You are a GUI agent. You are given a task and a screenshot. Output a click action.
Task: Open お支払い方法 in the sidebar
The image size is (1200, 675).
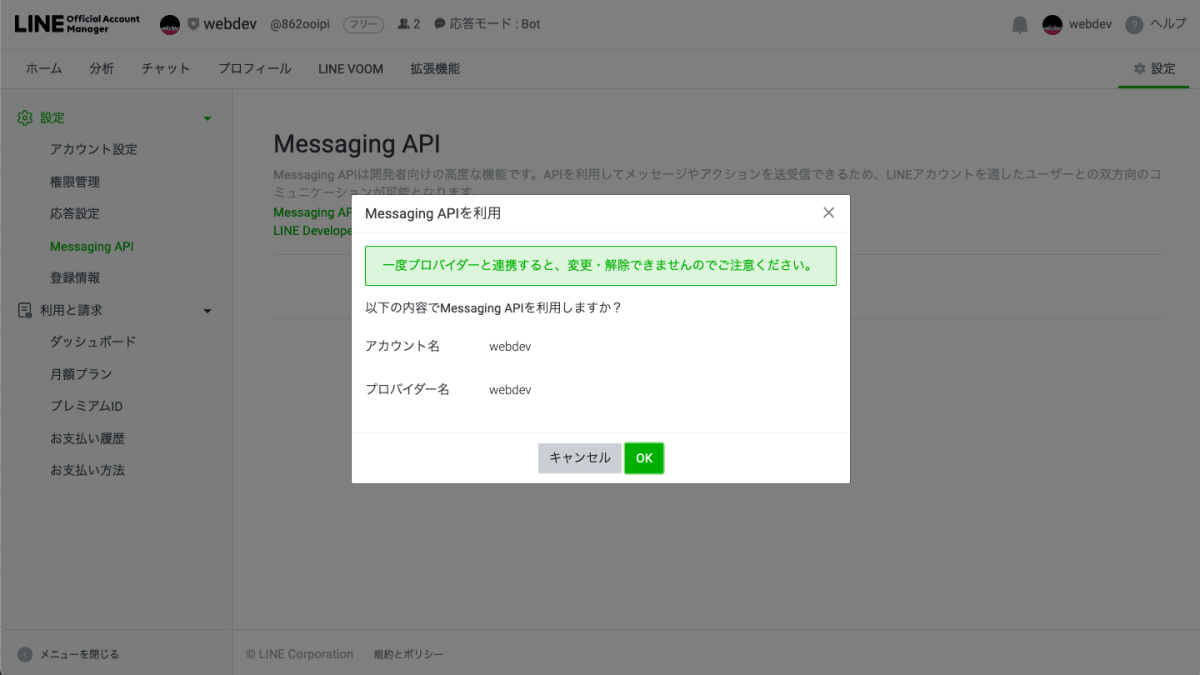[x=88, y=470]
